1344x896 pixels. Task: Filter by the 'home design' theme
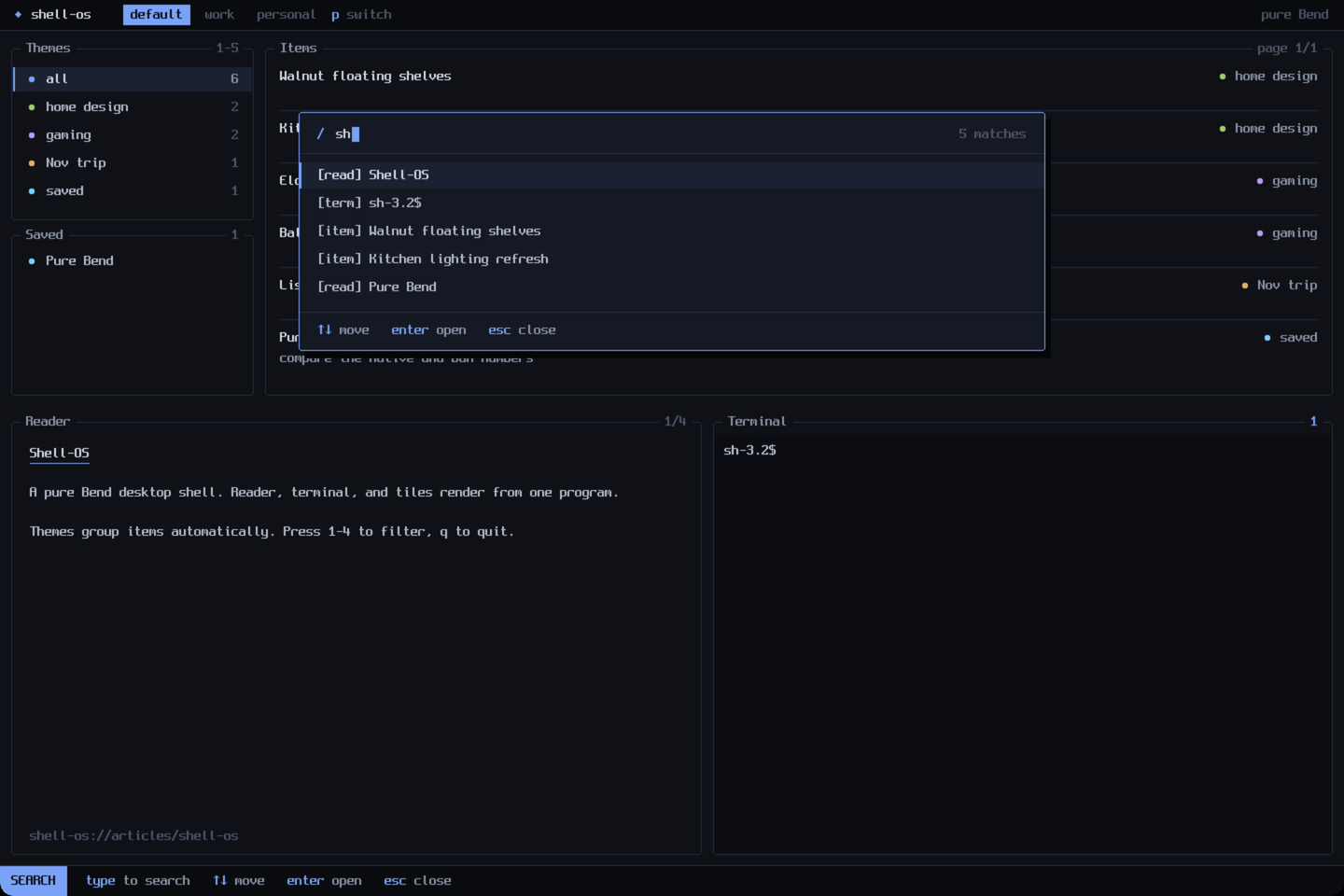(133, 106)
